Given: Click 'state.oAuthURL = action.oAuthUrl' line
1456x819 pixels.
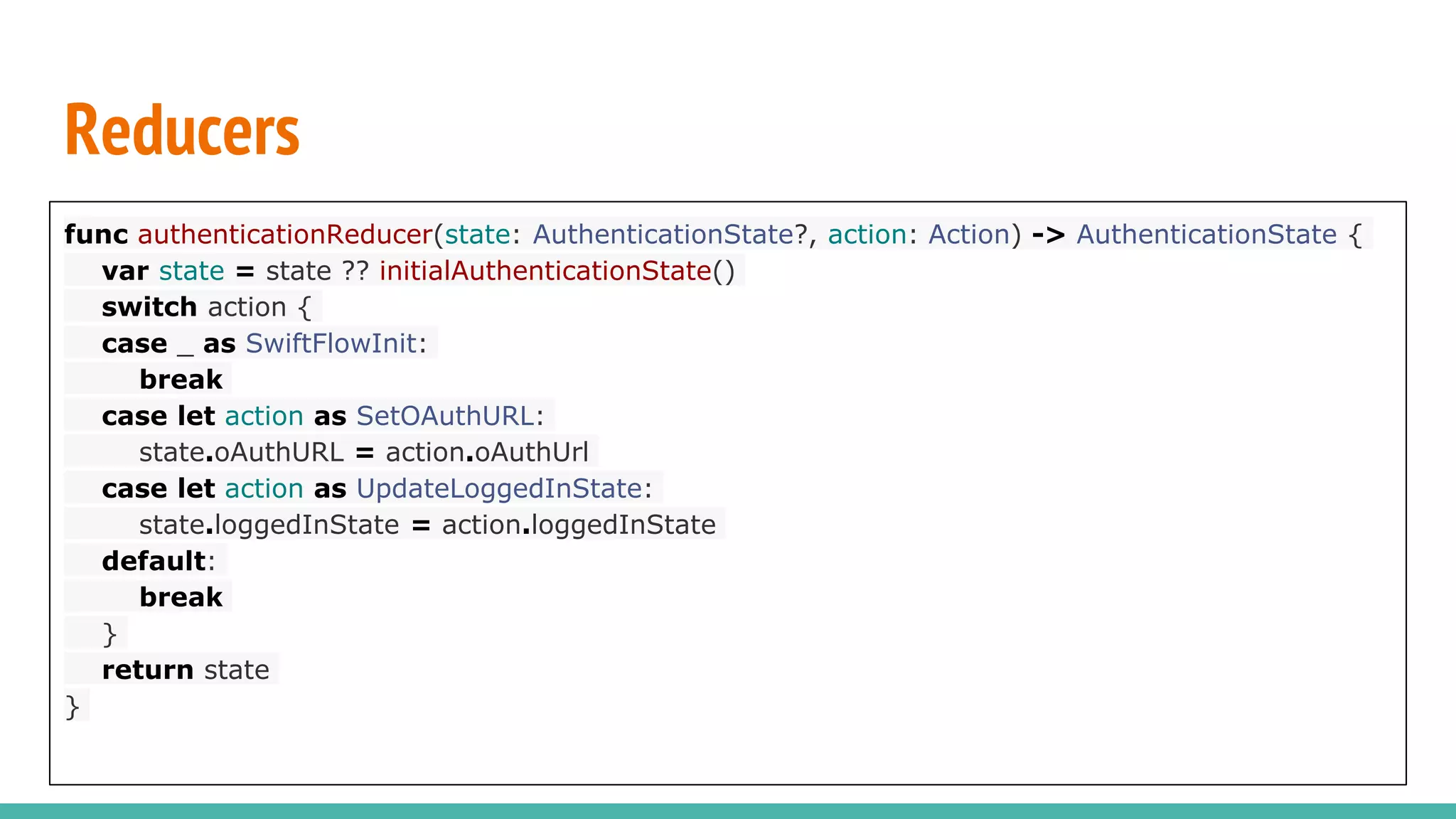Looking at the screenshot, I should coord(364,452).
